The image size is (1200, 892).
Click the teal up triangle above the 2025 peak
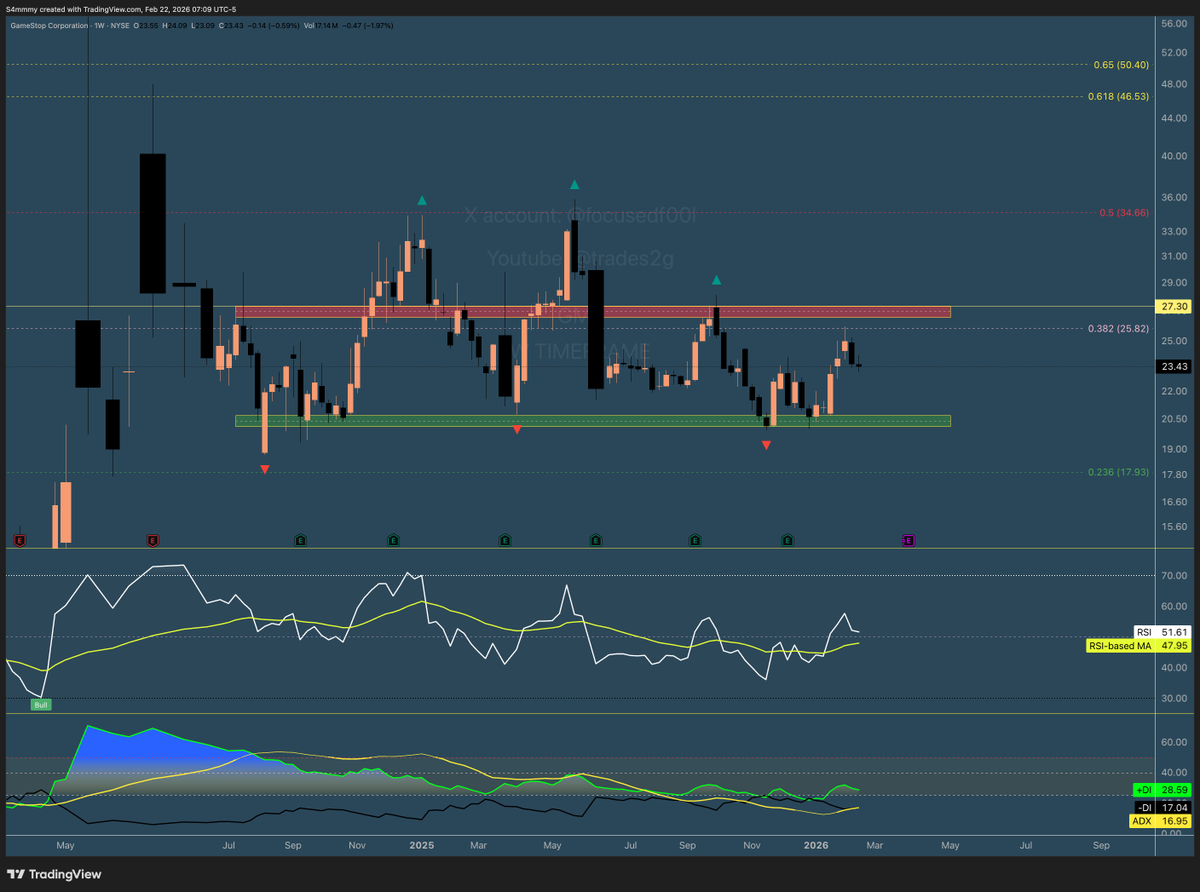[422, 201]
